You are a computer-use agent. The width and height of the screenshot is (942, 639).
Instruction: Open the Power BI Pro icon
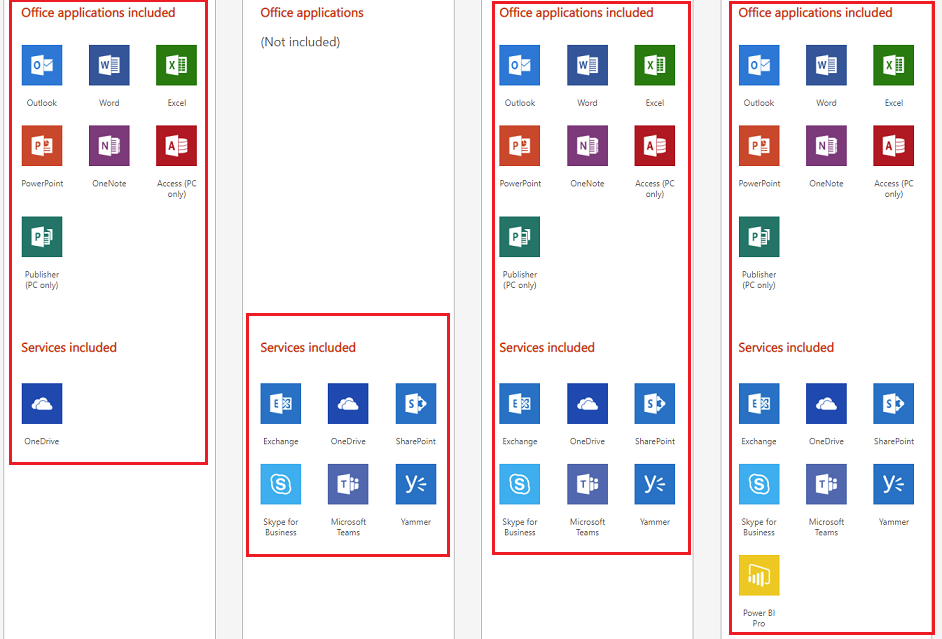pyautogui.click(x=759, y=575)
